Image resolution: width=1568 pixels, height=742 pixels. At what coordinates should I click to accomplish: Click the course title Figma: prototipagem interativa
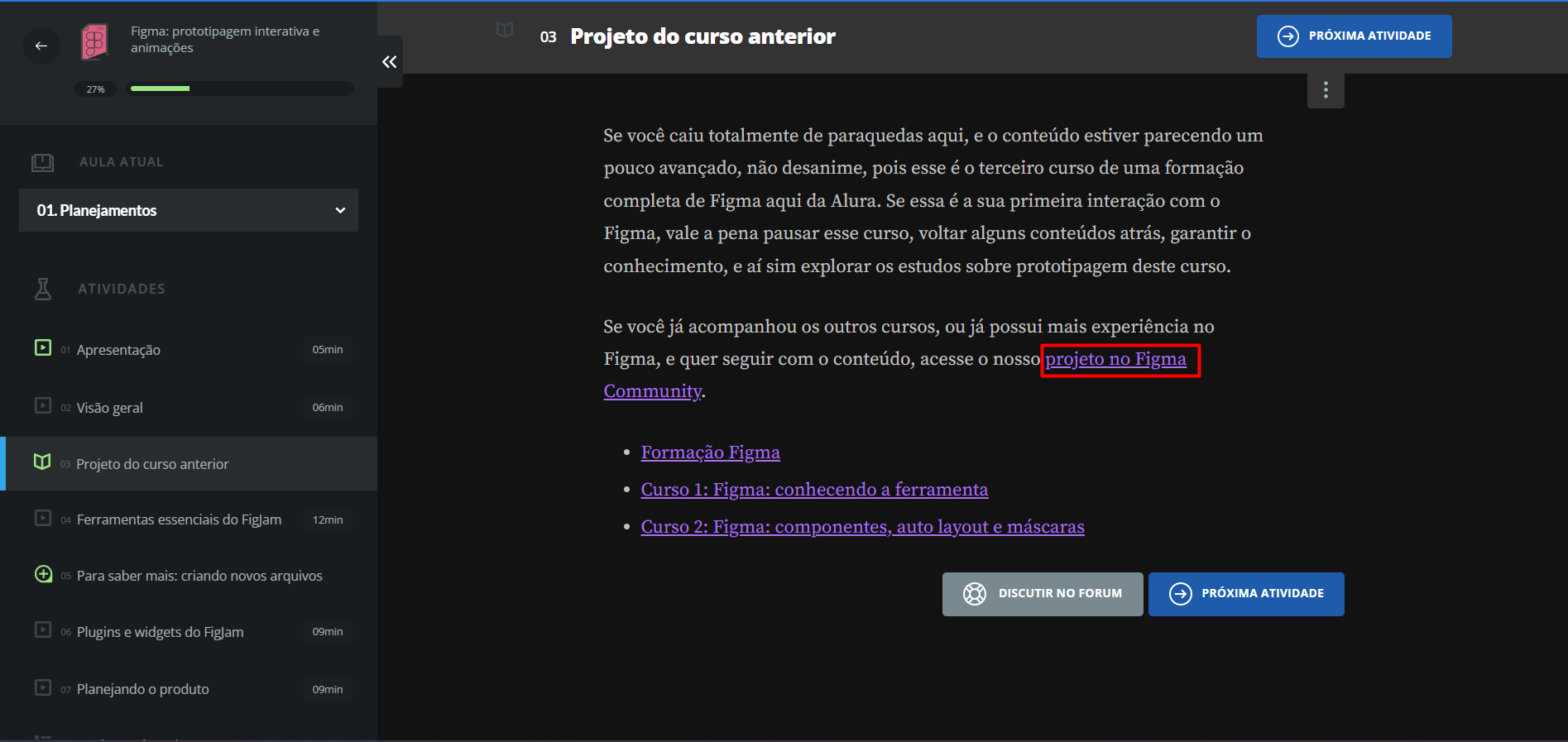tap(225, 39)
